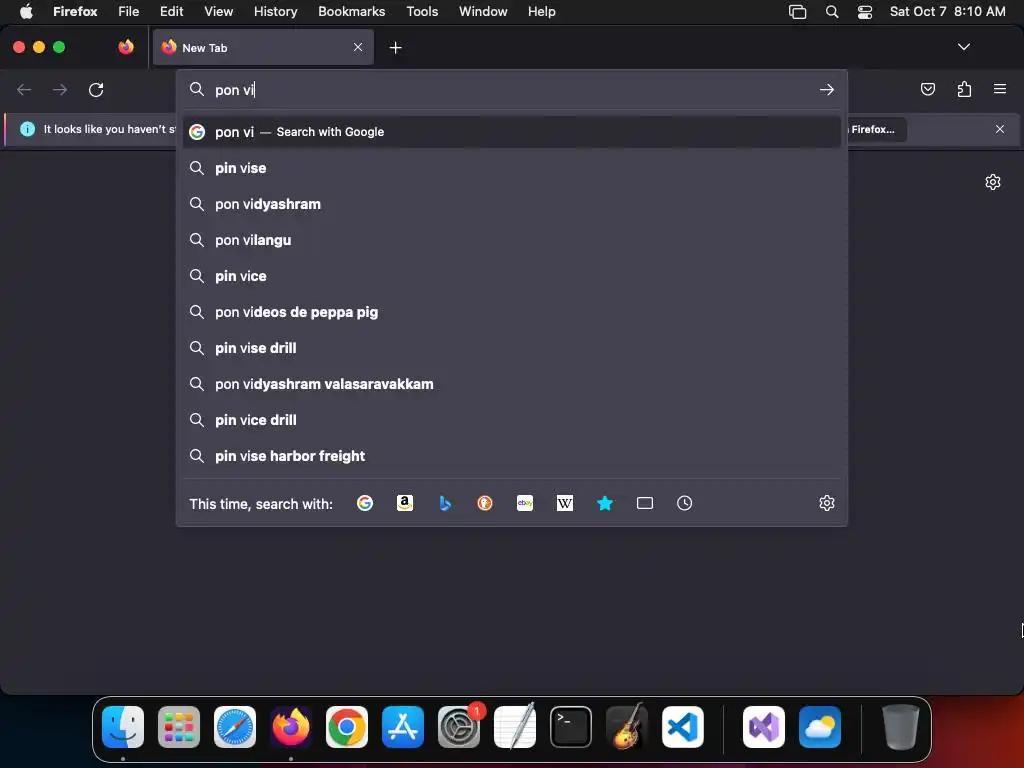The image size is (1024, 768).
Task: Open Finder from the Dock
Action: tap(123, 726)
